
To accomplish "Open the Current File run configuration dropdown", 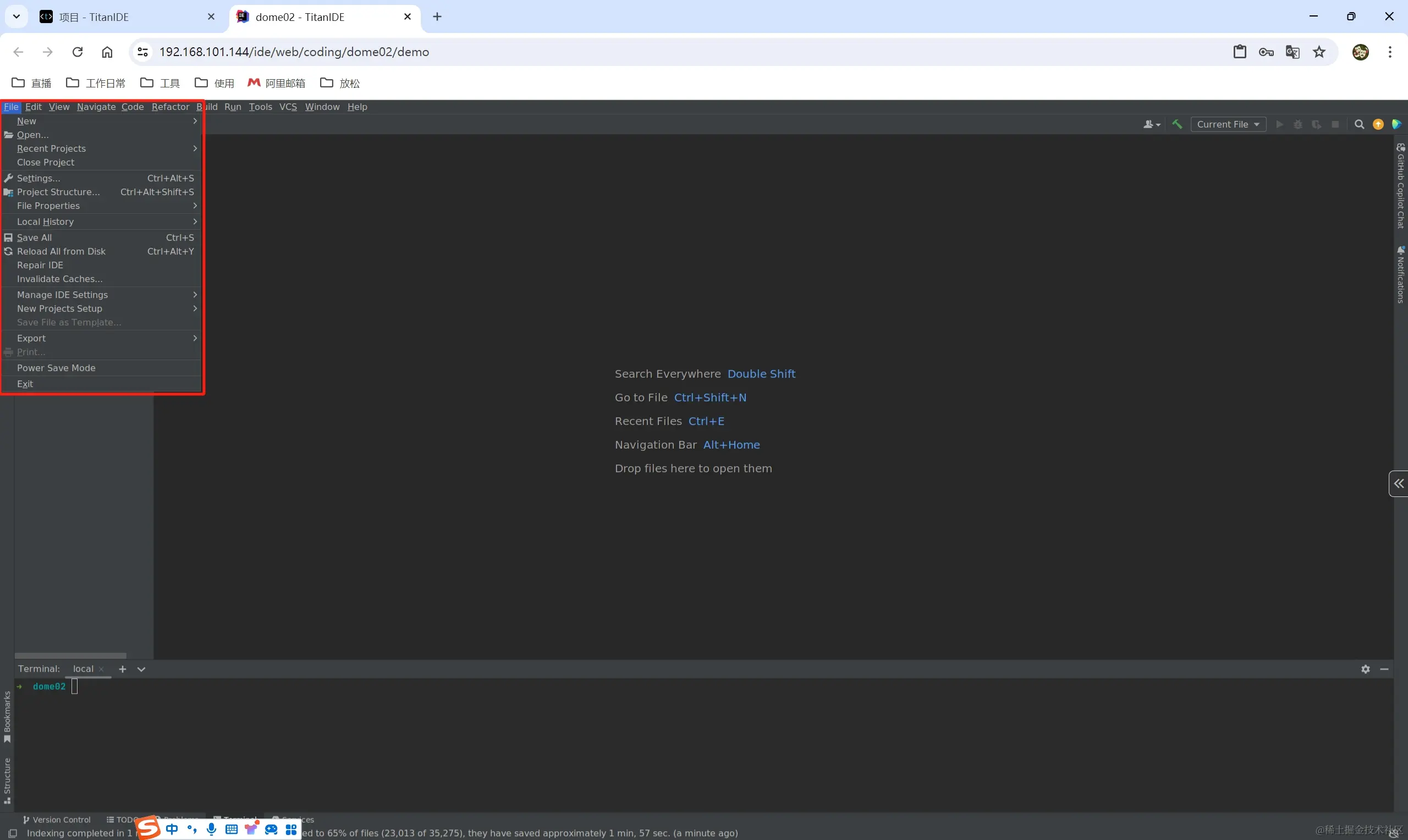I will tap(1228, 125).
